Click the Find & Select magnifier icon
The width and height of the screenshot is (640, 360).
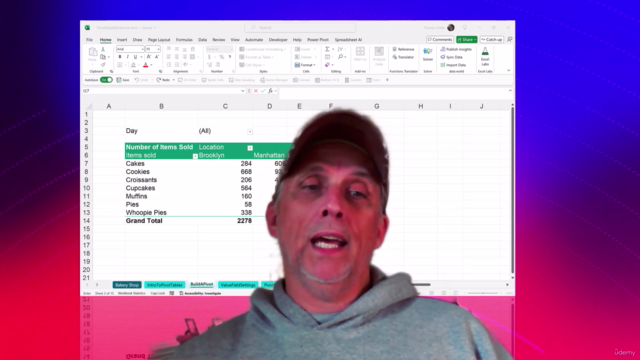[340, 57]
